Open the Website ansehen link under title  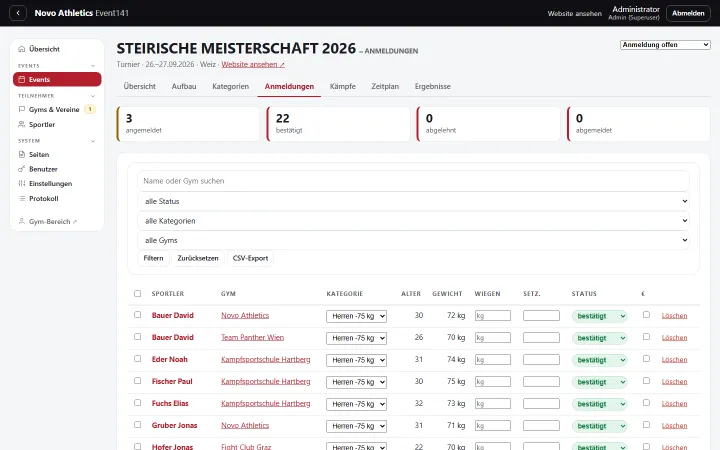[253, 65]
